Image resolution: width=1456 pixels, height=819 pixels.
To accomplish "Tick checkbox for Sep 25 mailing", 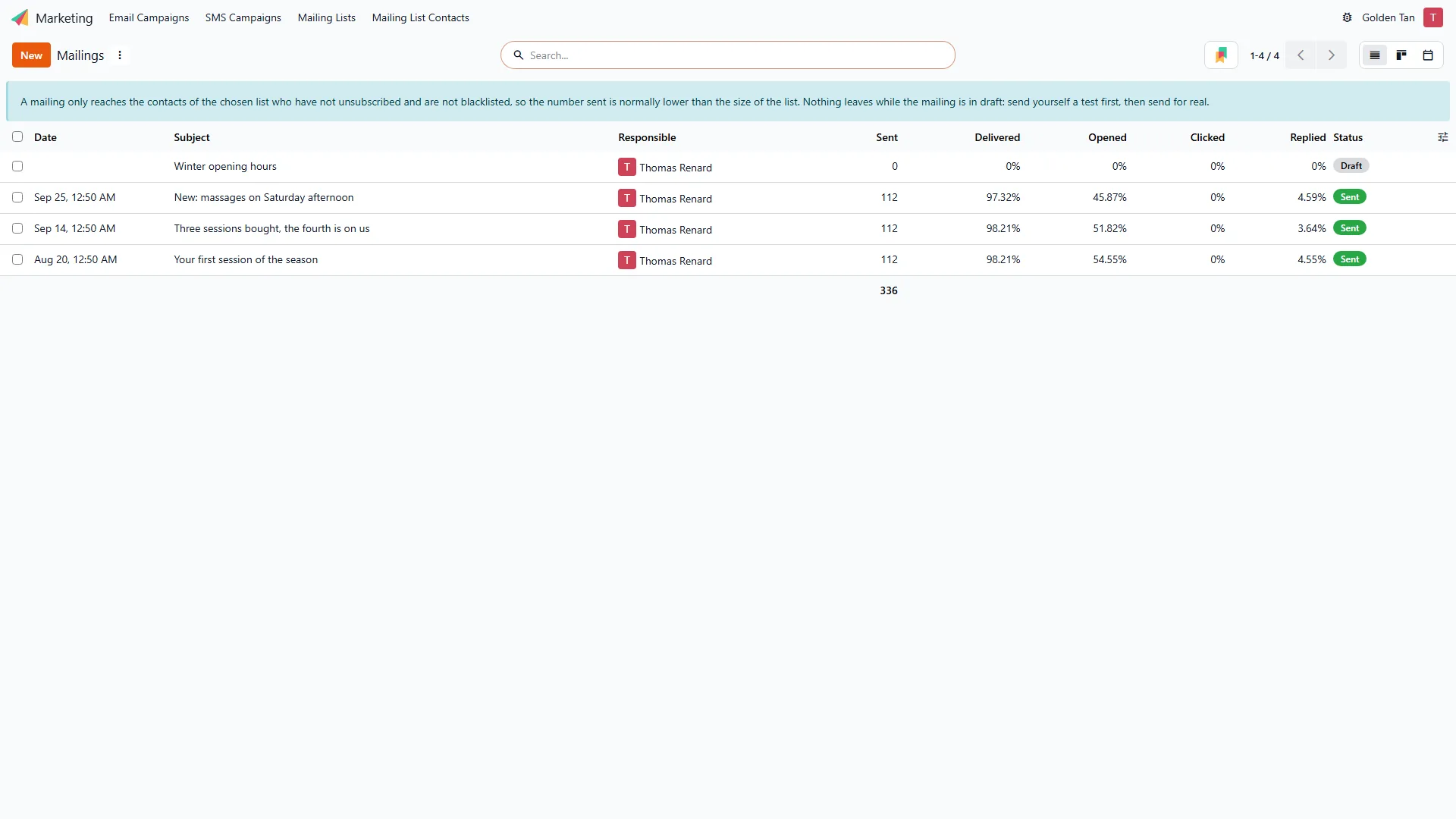I will point(17,197).
